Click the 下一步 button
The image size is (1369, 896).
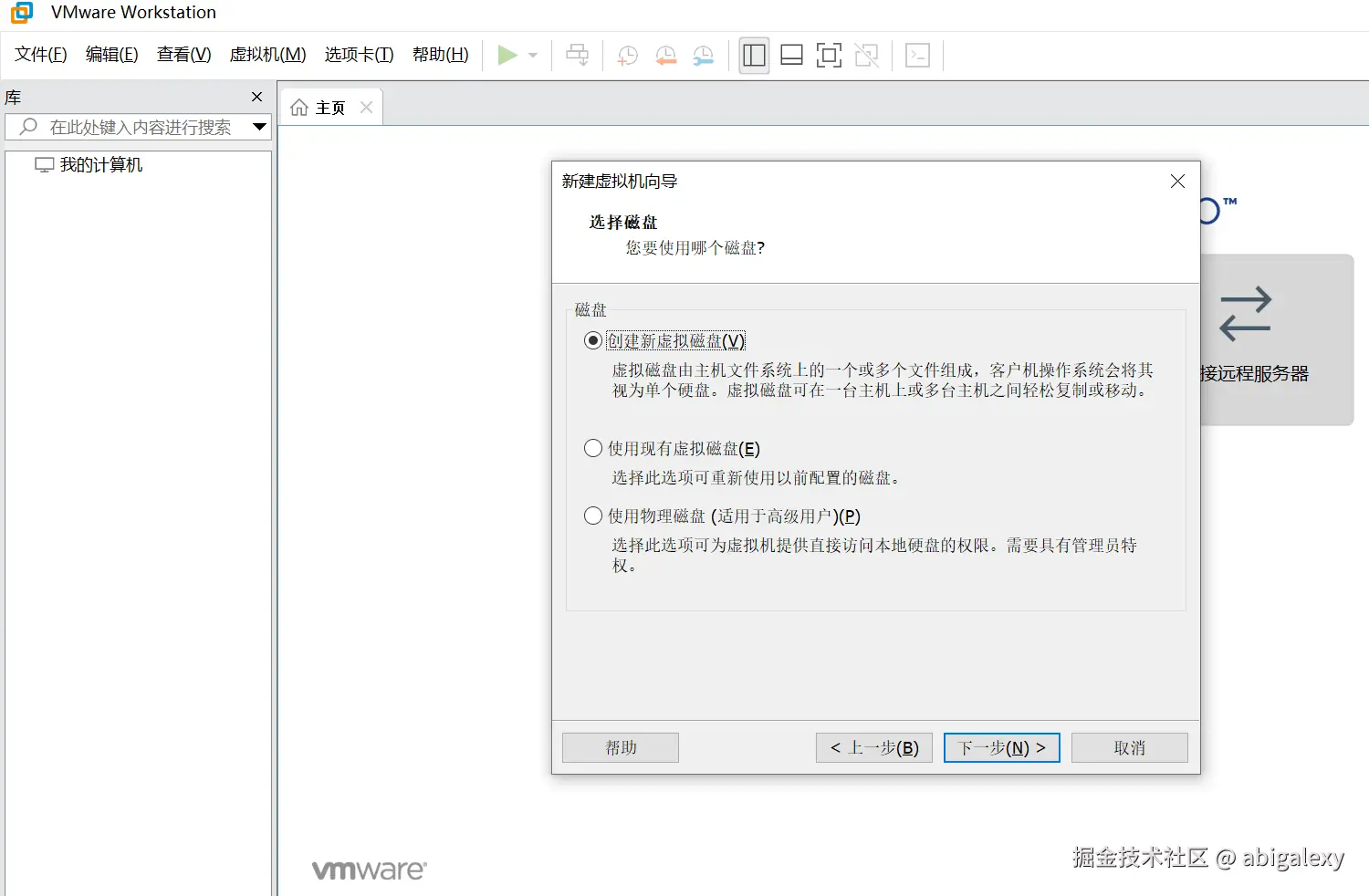[x=1000, y=747]
